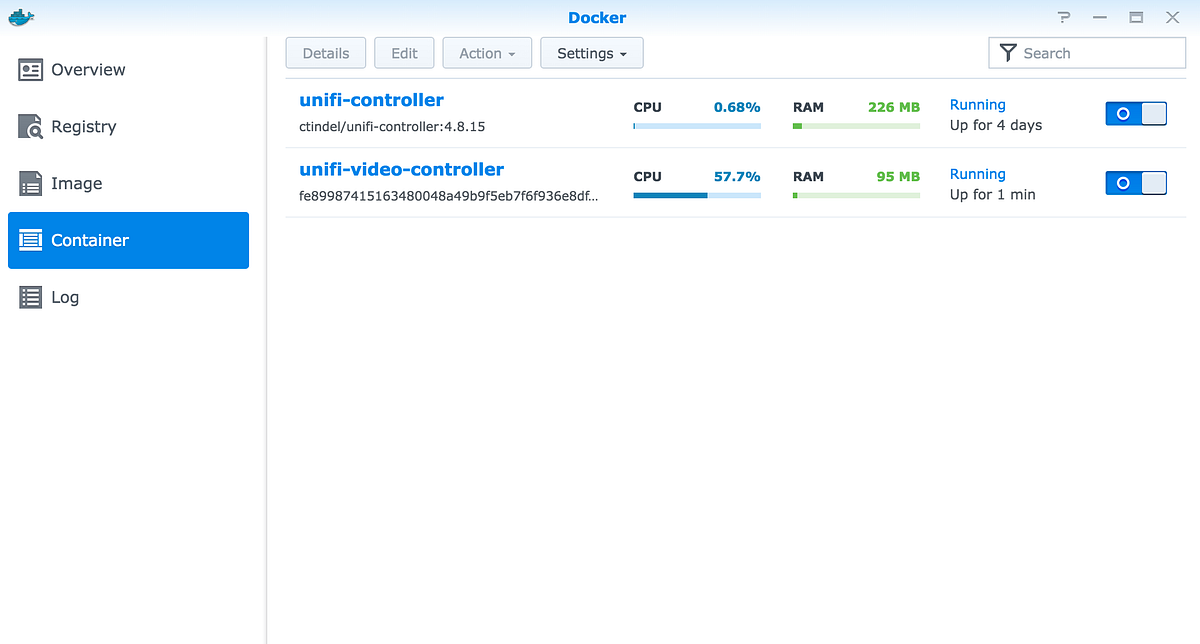Open Action menu chevron arrow
1200x644 pixels.
512,54
